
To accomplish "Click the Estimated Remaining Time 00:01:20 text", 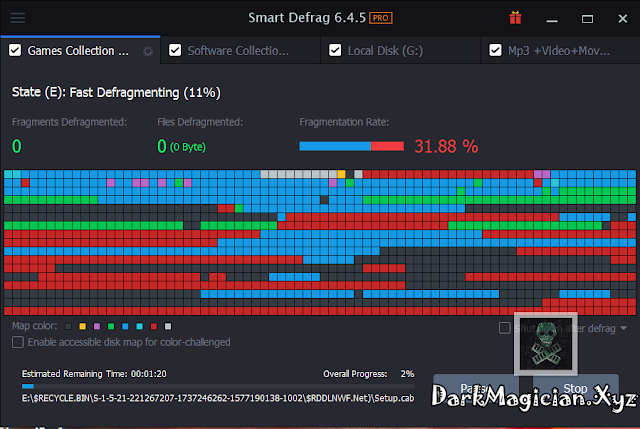I will click(94, 374).
